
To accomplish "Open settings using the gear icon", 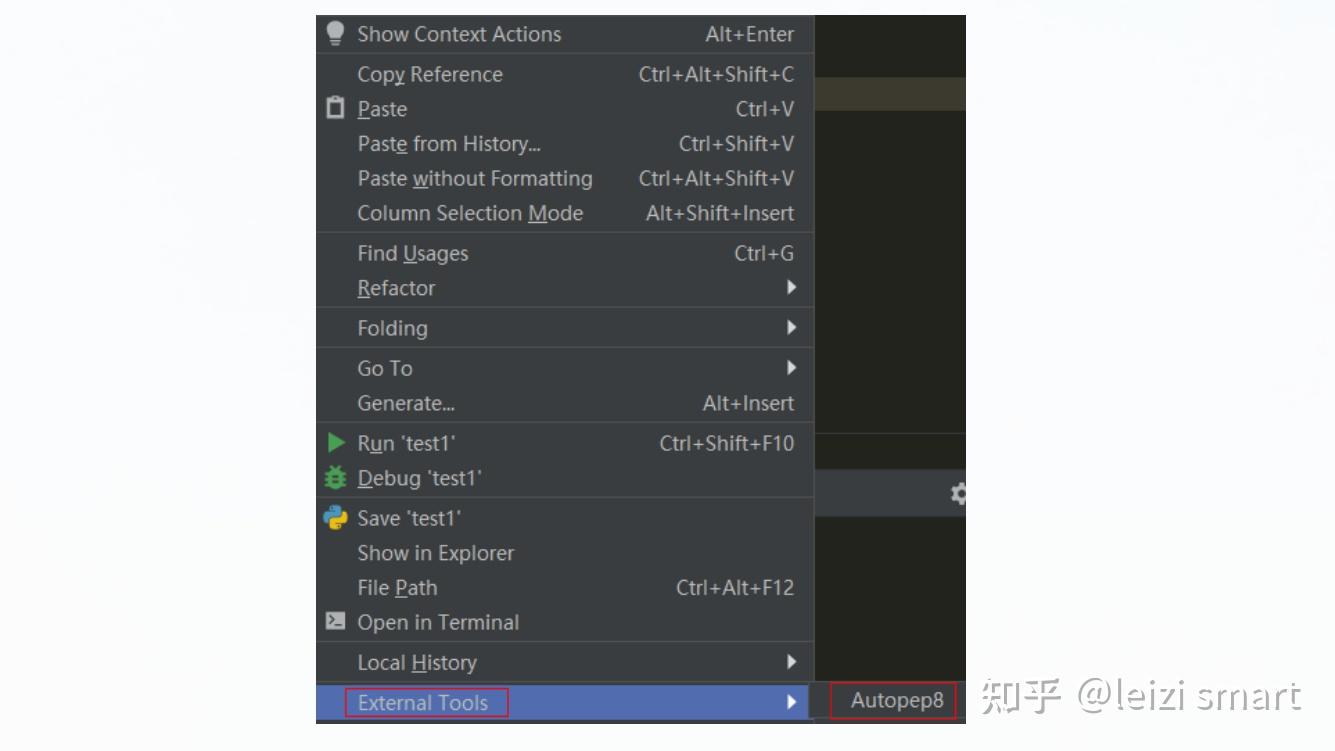I will 958,493.
